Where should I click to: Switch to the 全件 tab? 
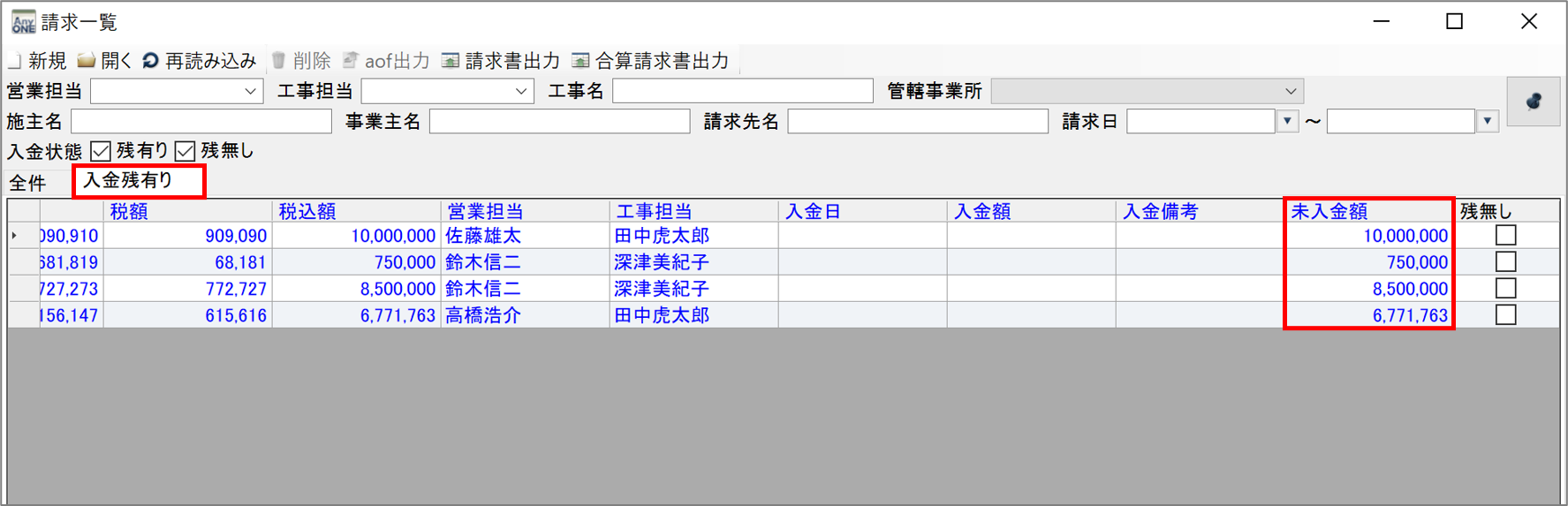point(27,183)
